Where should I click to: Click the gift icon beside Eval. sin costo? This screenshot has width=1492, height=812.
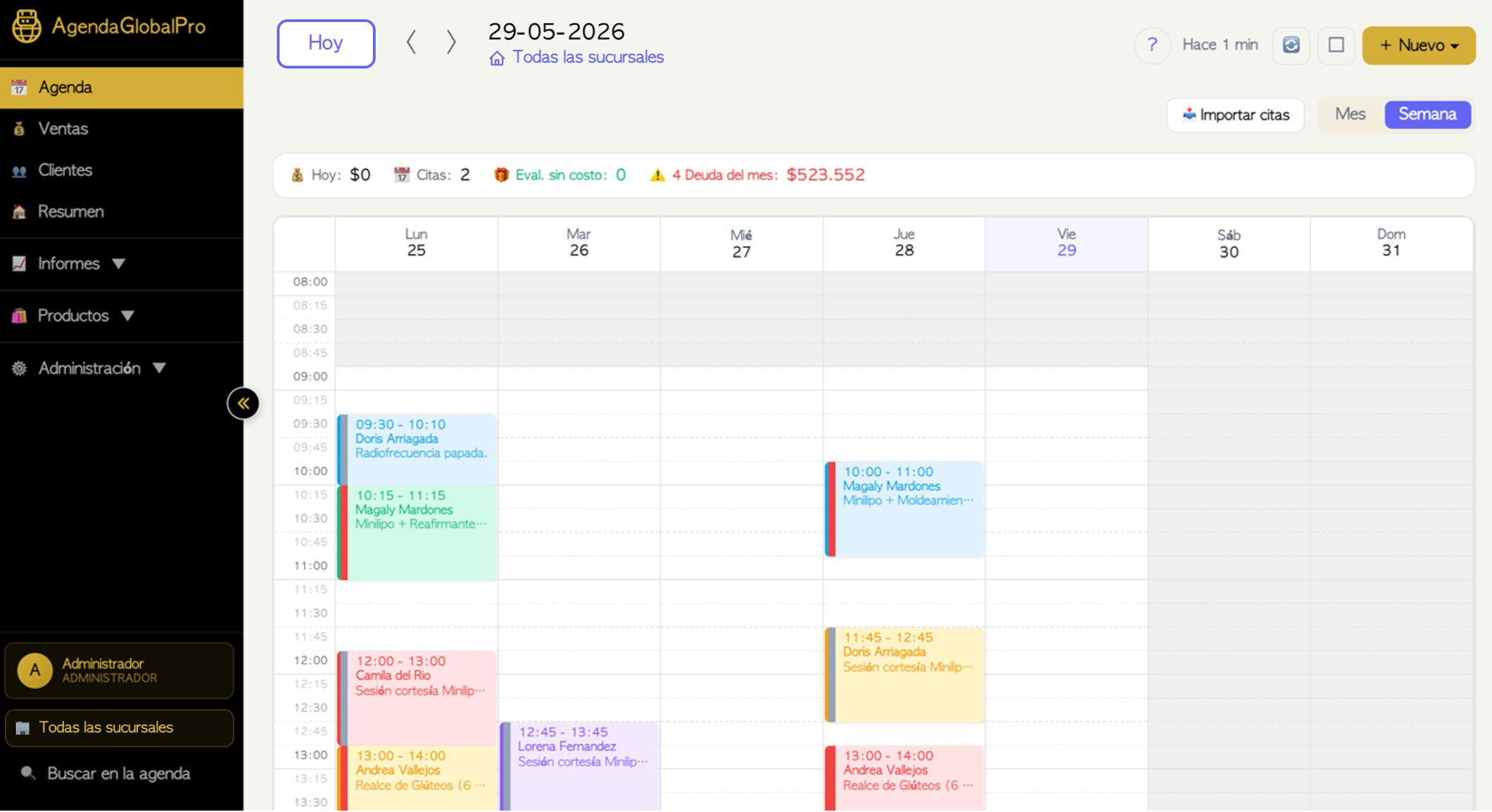(x=501, y=175)
